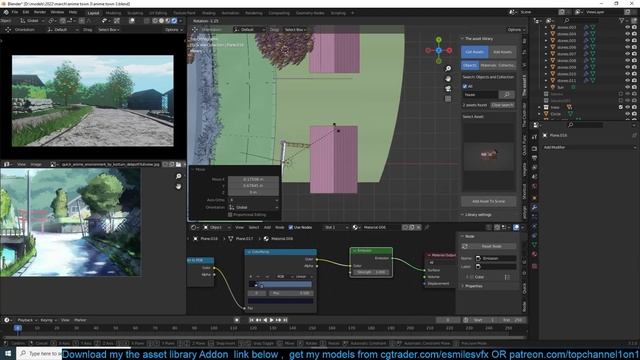Viewport: 640px width, 360px height.
Task: Collapse the Emission node
Action: point(354,251)
